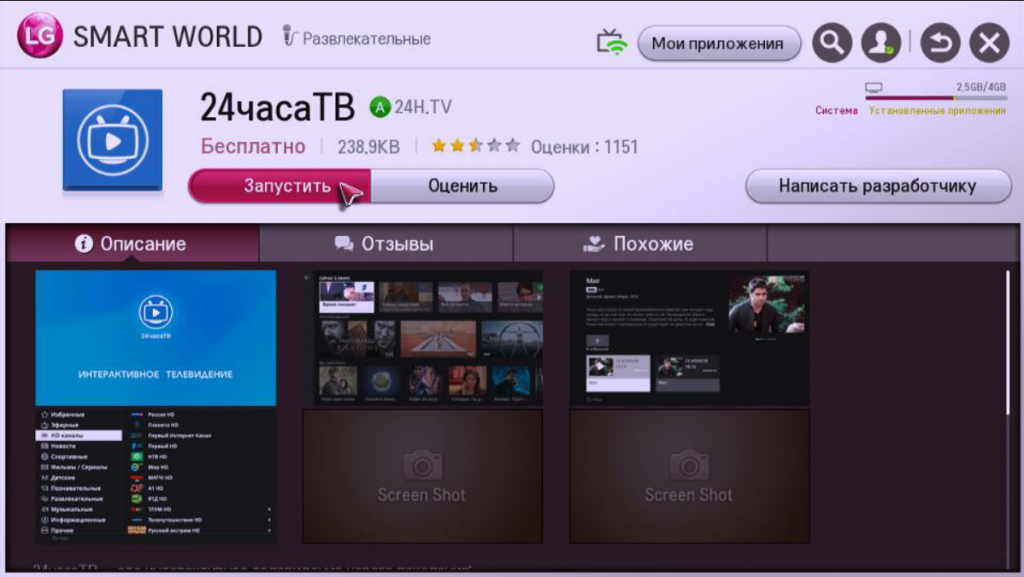Screen dimensions: 1024x577
Task: Click the middle Screen Shot placeholder
Action: click(423, 476)
